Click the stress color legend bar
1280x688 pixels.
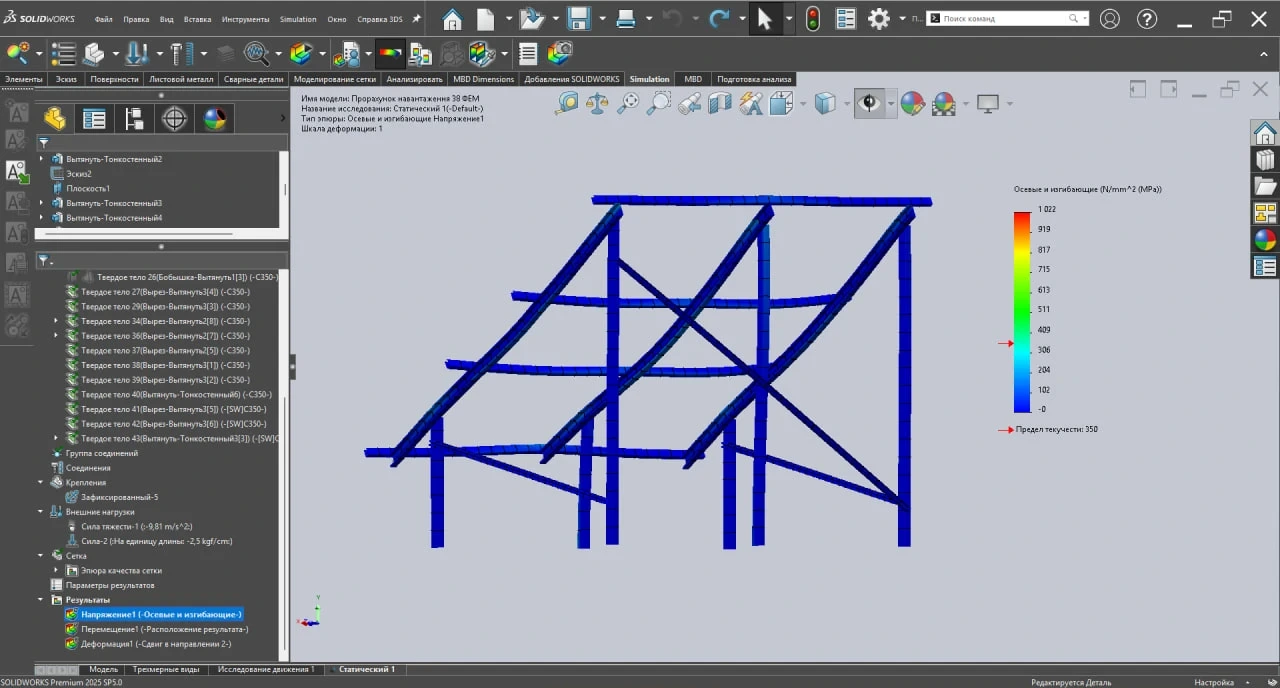coord(1022,312)
